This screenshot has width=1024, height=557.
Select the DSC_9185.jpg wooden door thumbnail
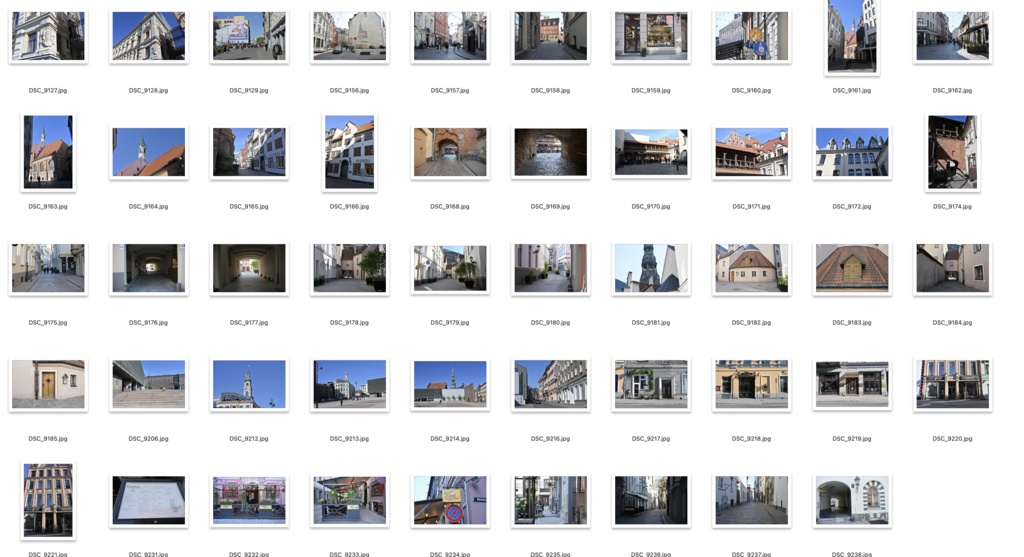[48, 385]
